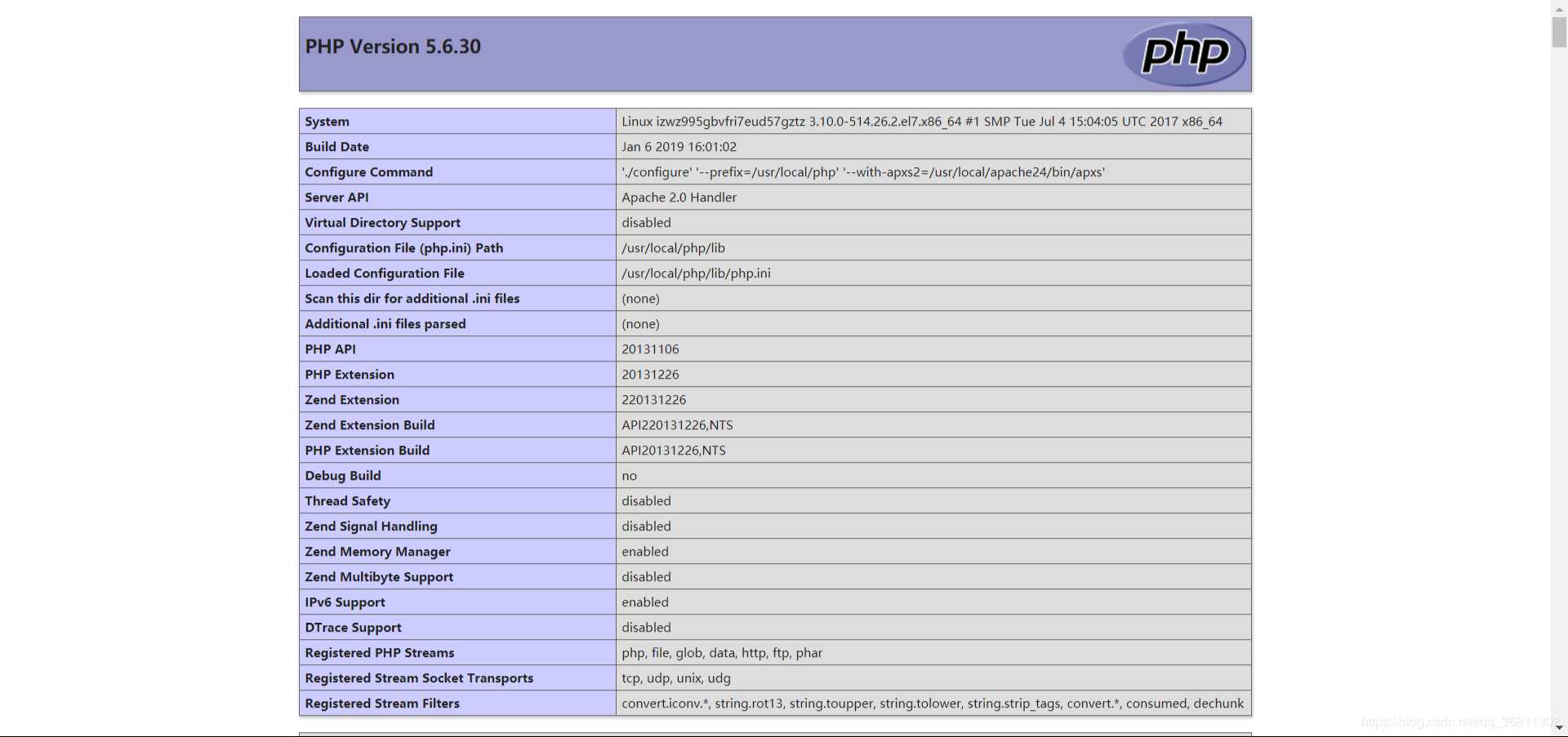Click disabled value for Virtual Directory Support
The image size is (1568, 737).
click(646, 223)
